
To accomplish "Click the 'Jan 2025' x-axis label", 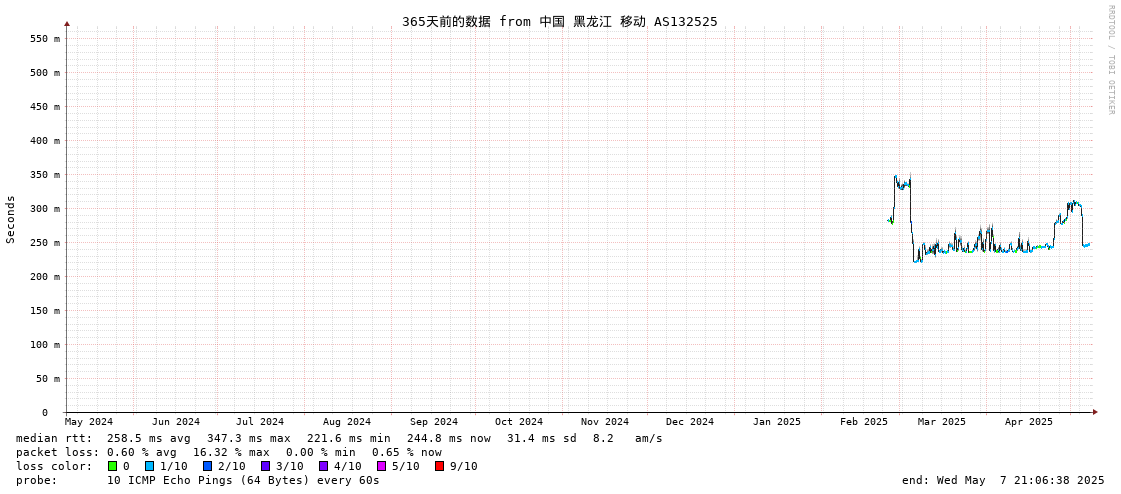I will 777,422.
